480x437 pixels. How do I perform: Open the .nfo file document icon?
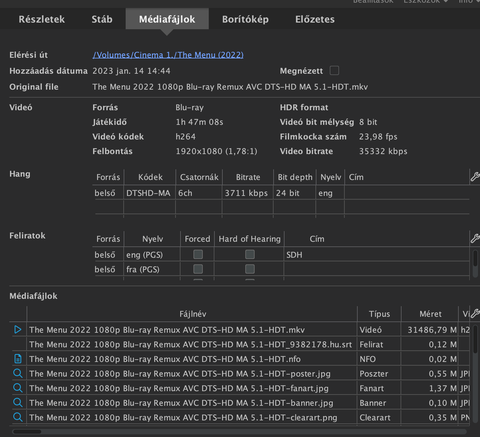pyautogui.click(x=18, y=359)
